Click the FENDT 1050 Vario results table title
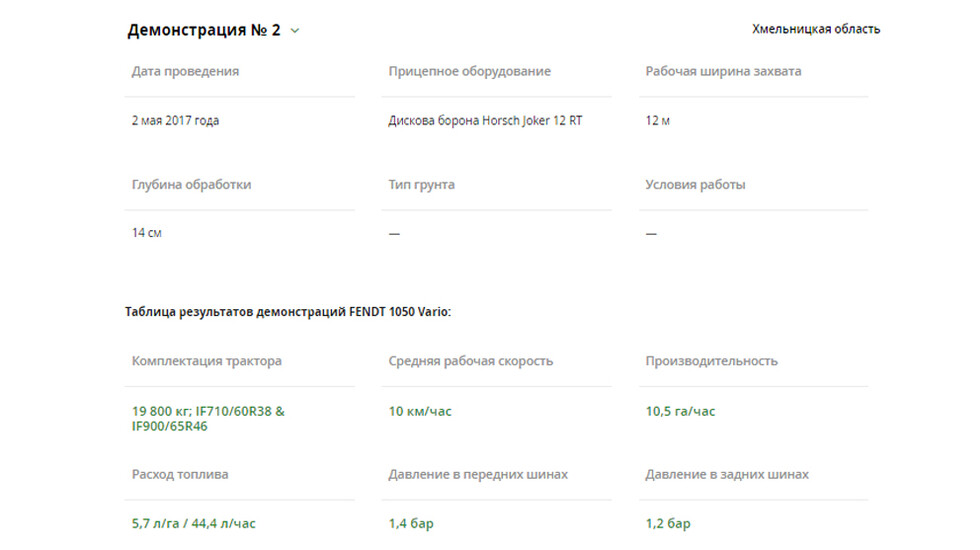Screen dimensions: 980x550 point(288,311)
